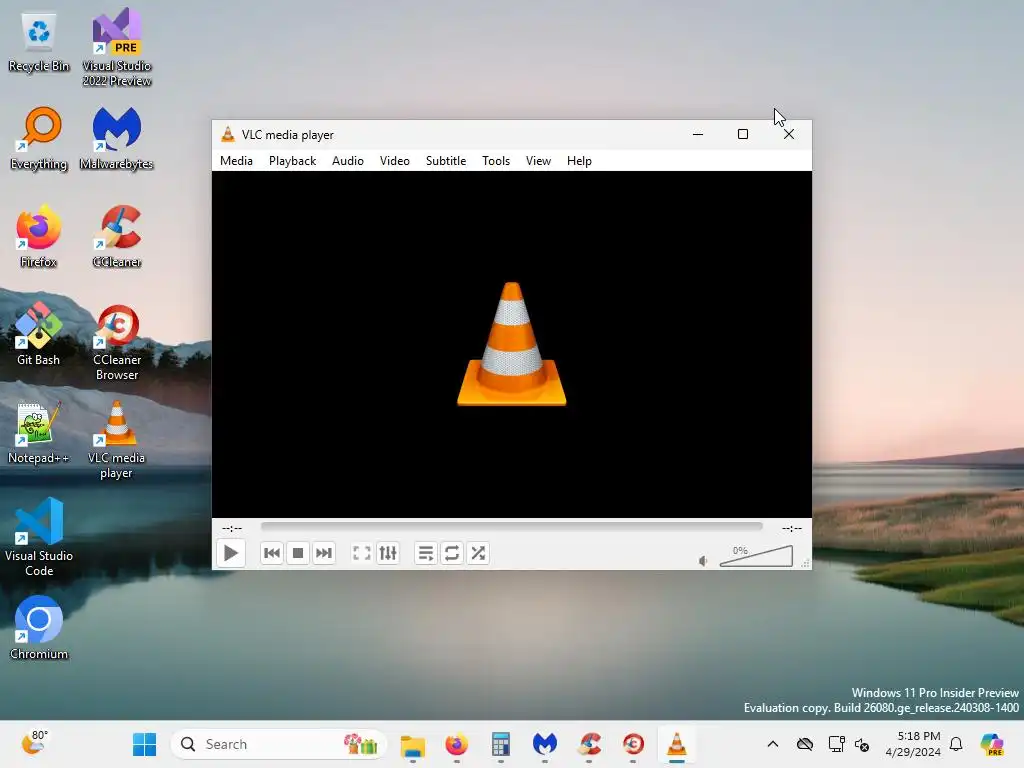Open CCleaner from the taskbar

pyautogui.click(x=589, y=744)
